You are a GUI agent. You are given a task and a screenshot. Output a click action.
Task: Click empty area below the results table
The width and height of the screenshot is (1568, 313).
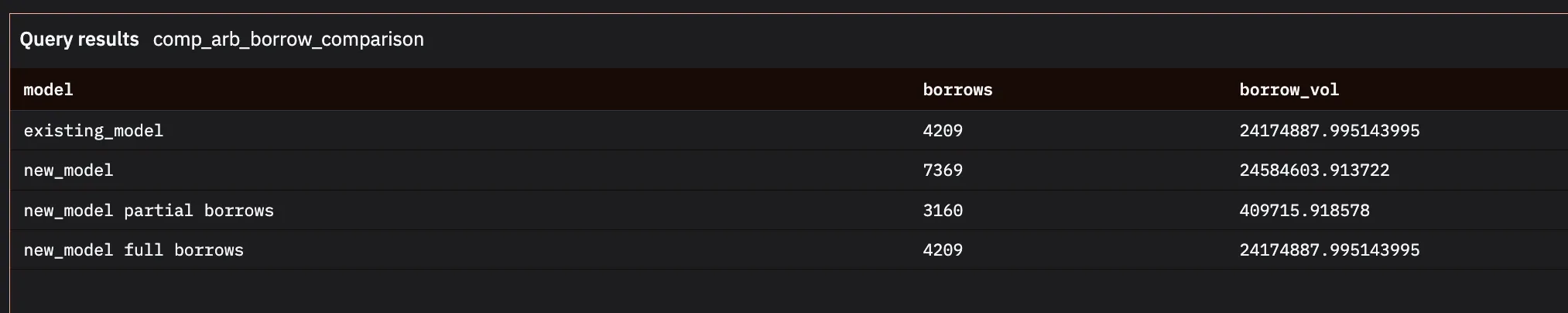click(x=789, y=291)
